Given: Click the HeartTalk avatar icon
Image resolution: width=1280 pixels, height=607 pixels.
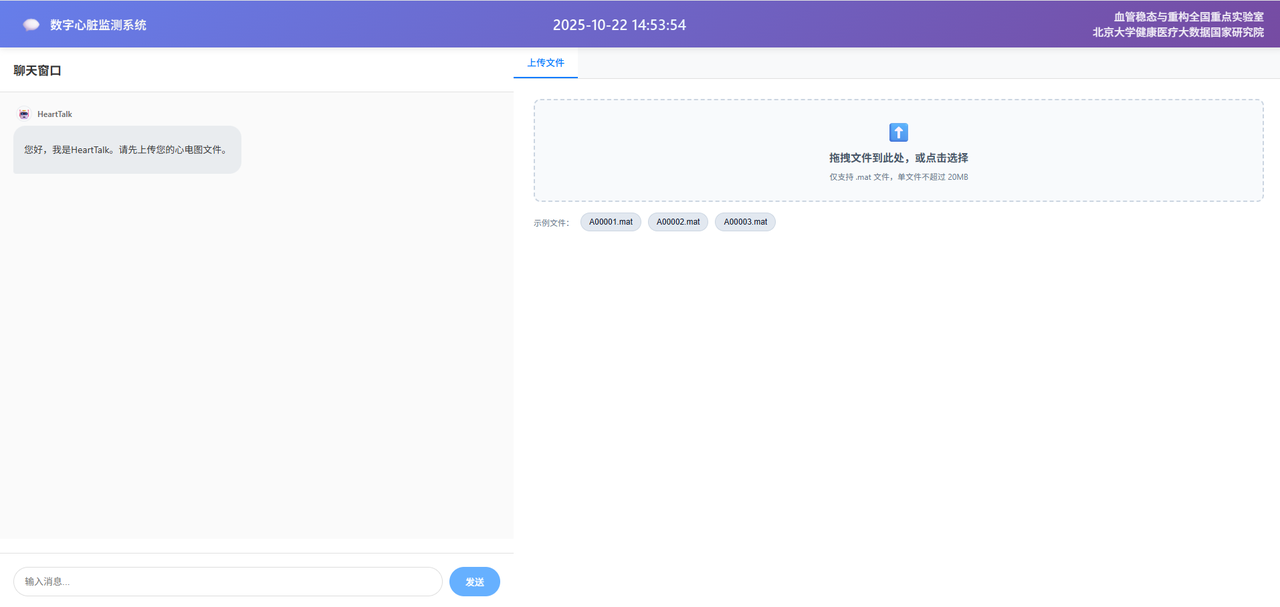Looking at the screenshot, I should tap(24, 114).
